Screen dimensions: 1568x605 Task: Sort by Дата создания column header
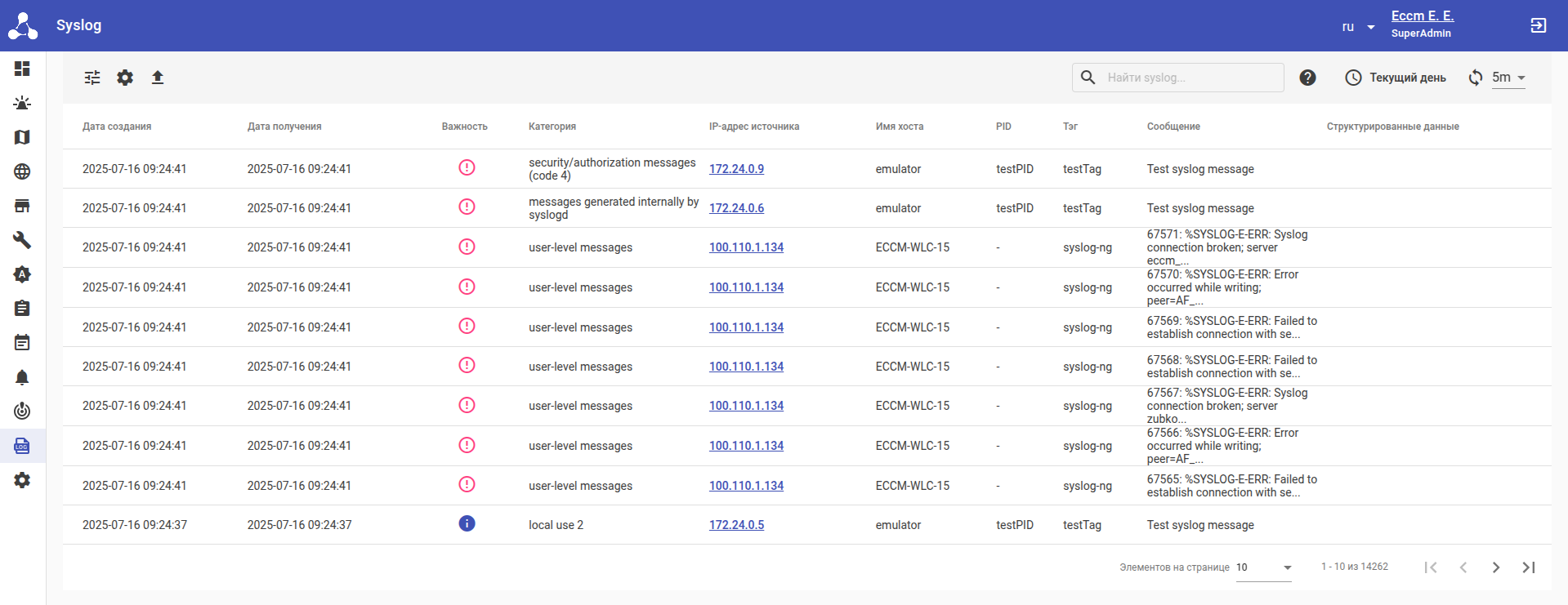pyautogui.click(x=117, y=127)
